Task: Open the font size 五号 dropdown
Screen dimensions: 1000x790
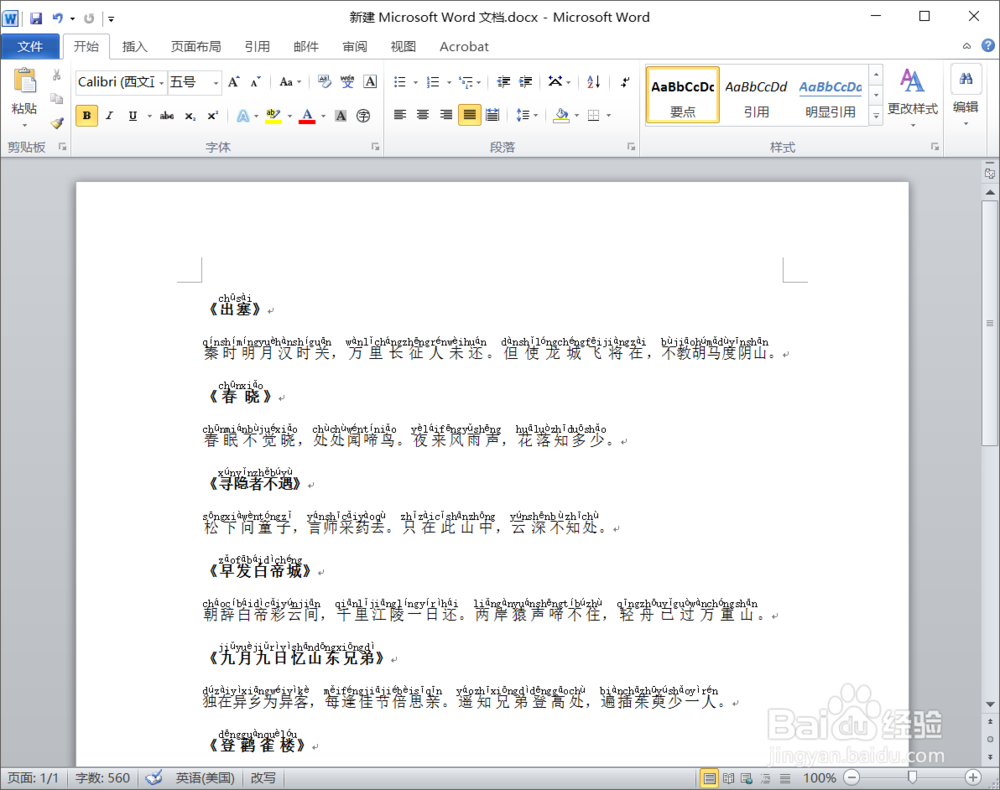Action: click(216, 83)
